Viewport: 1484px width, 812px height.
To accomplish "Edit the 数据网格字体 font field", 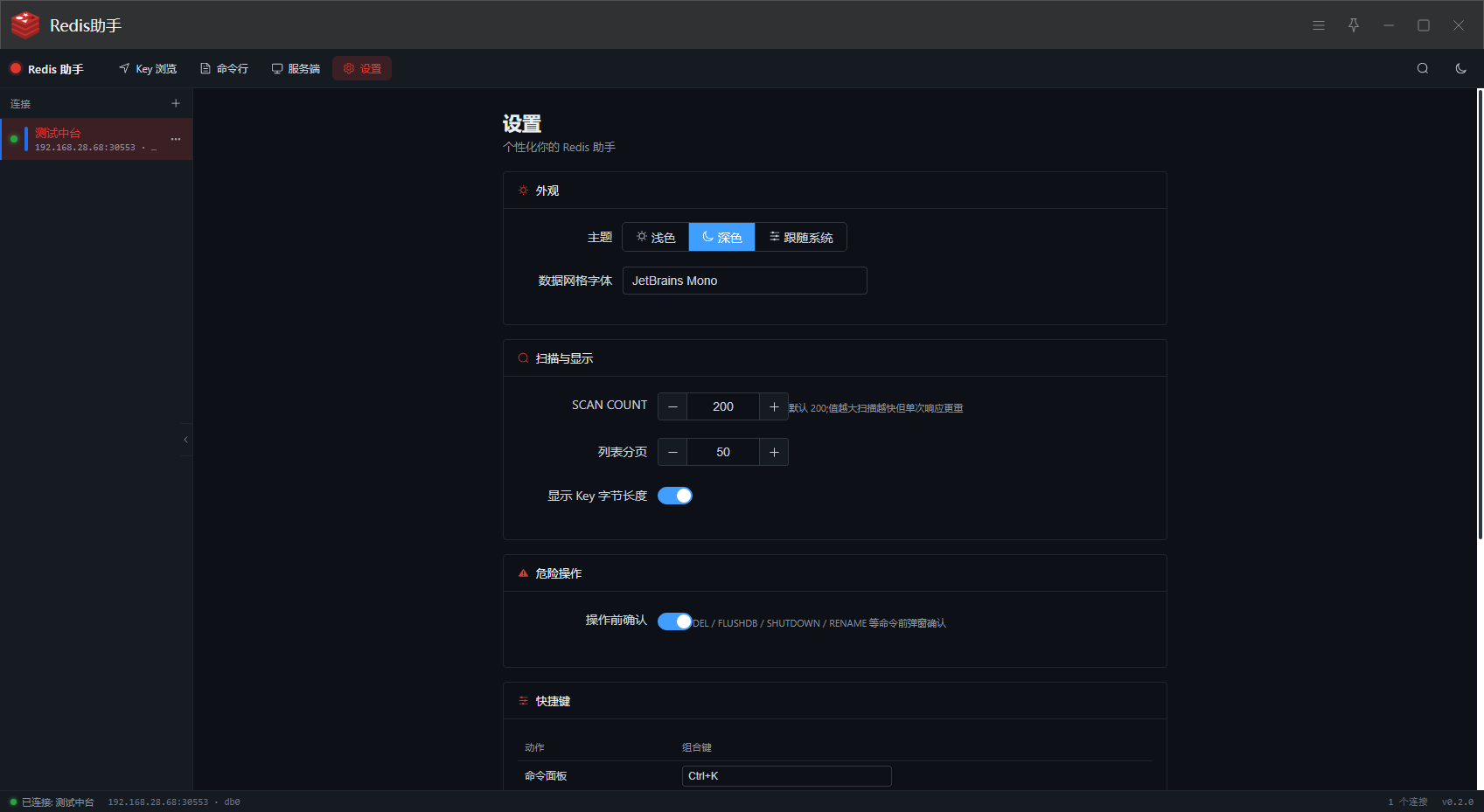I will pyautogui.click(x=745, y=281).
